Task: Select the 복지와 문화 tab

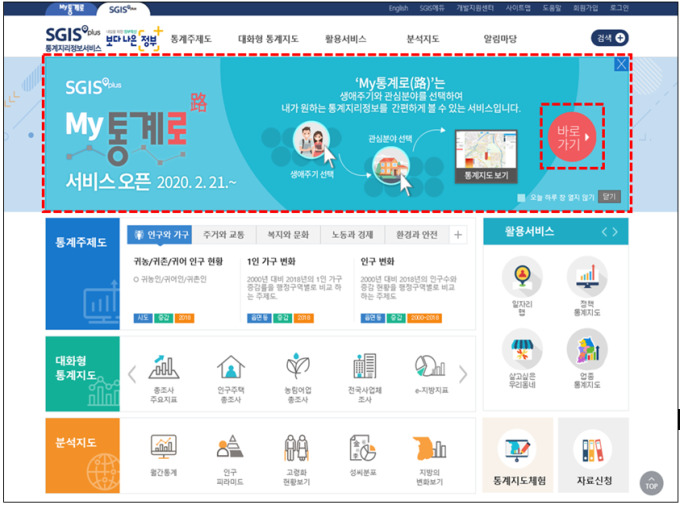Action: pos(288,235)
